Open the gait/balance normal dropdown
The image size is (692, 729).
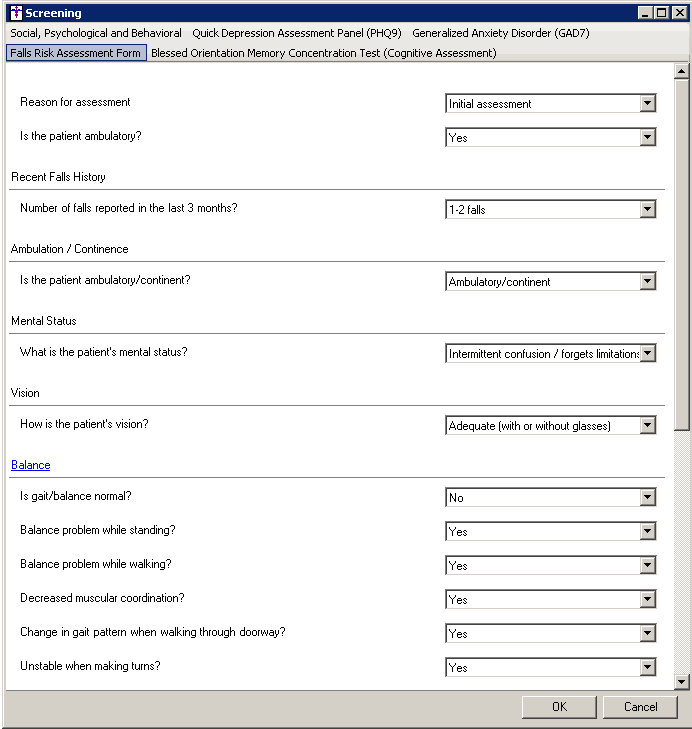coord(648,497)
